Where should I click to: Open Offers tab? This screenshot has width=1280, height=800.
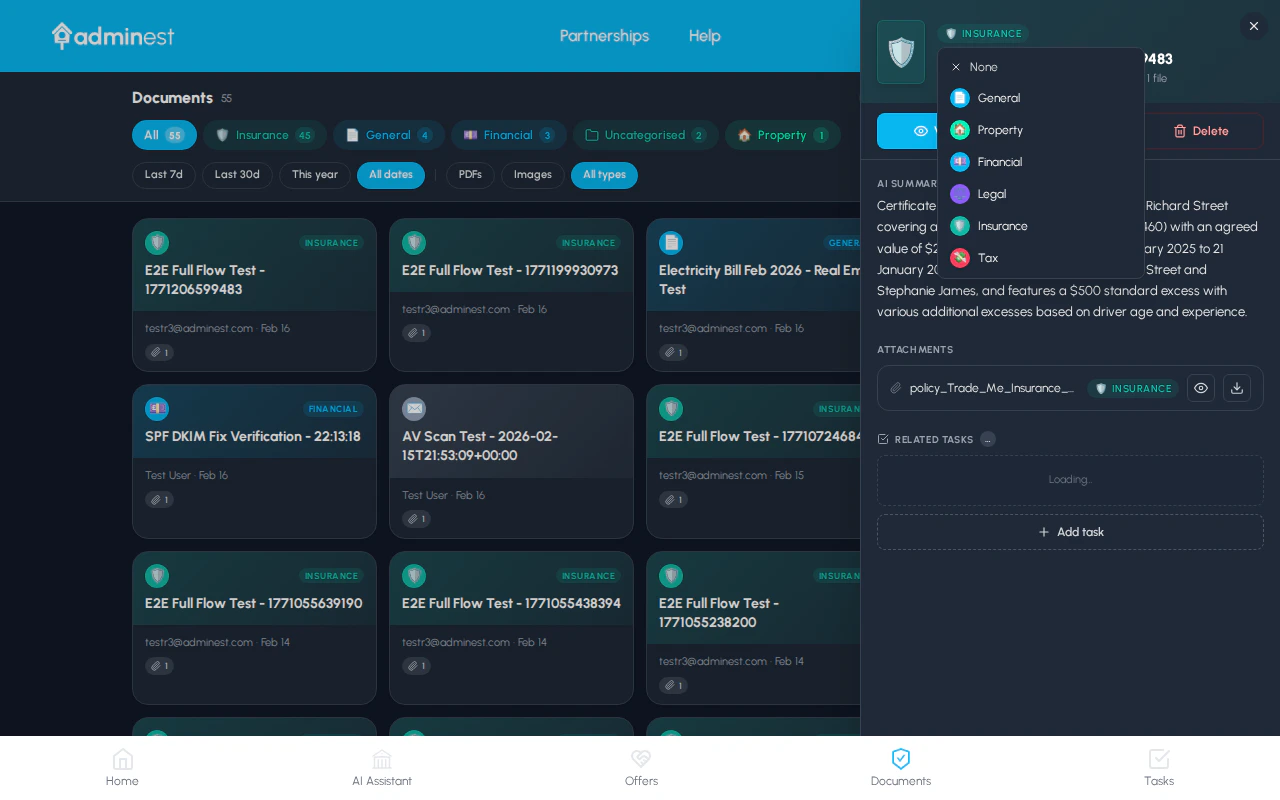(641, 768)
